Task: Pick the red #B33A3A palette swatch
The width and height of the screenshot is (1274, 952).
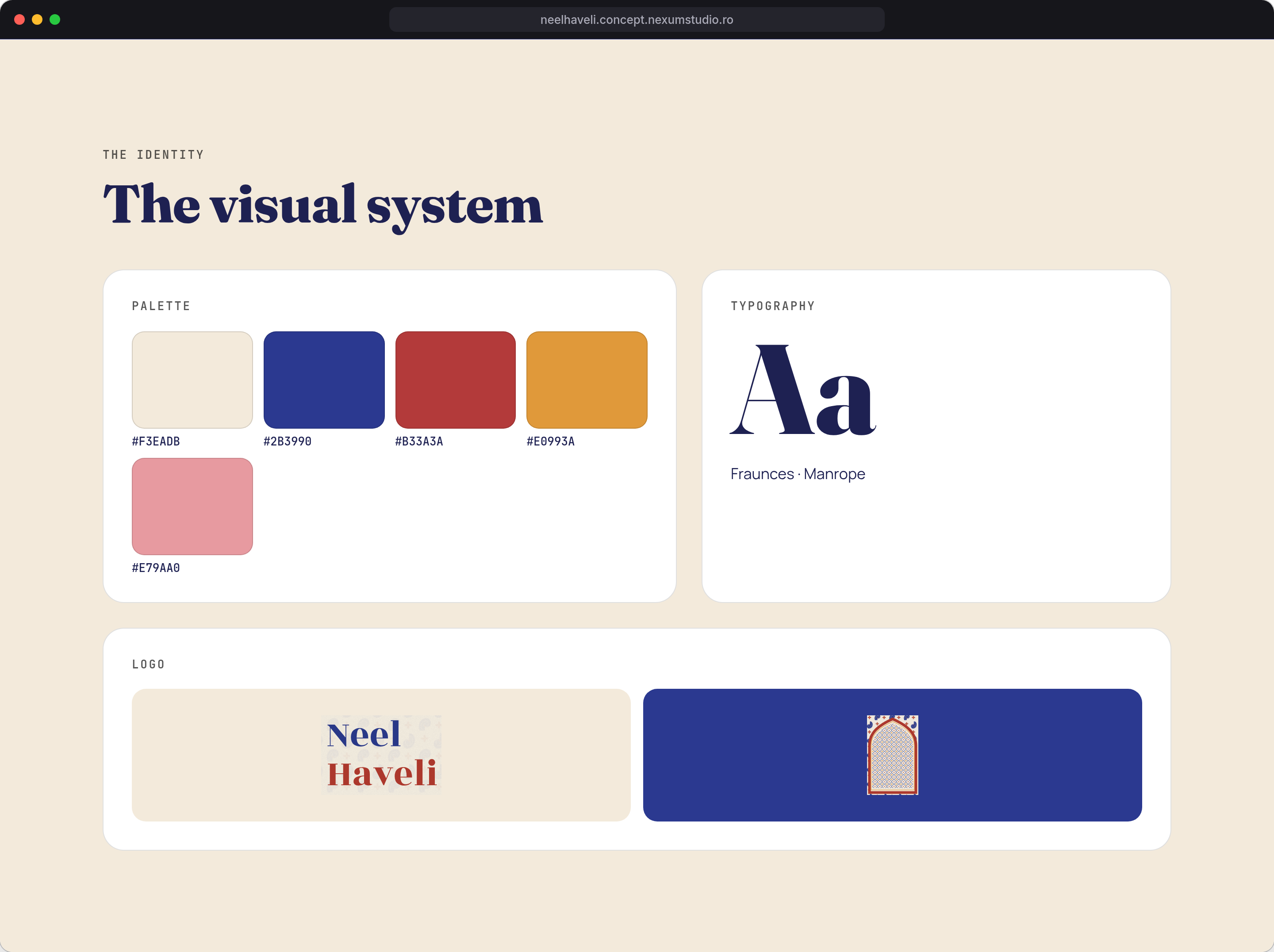Action: [x=456, y=380]
